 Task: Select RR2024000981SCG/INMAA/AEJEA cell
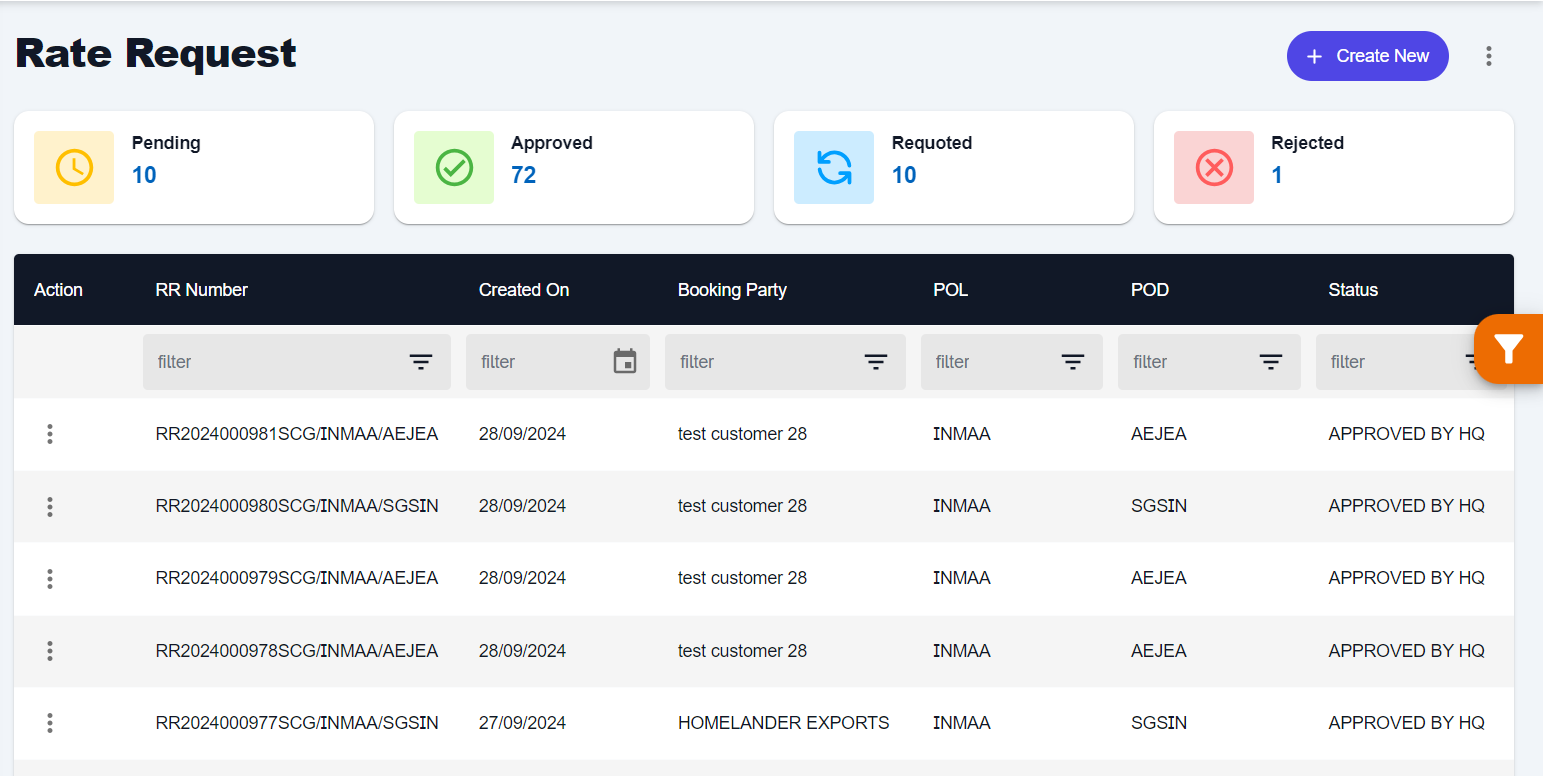tap(297, 434)
